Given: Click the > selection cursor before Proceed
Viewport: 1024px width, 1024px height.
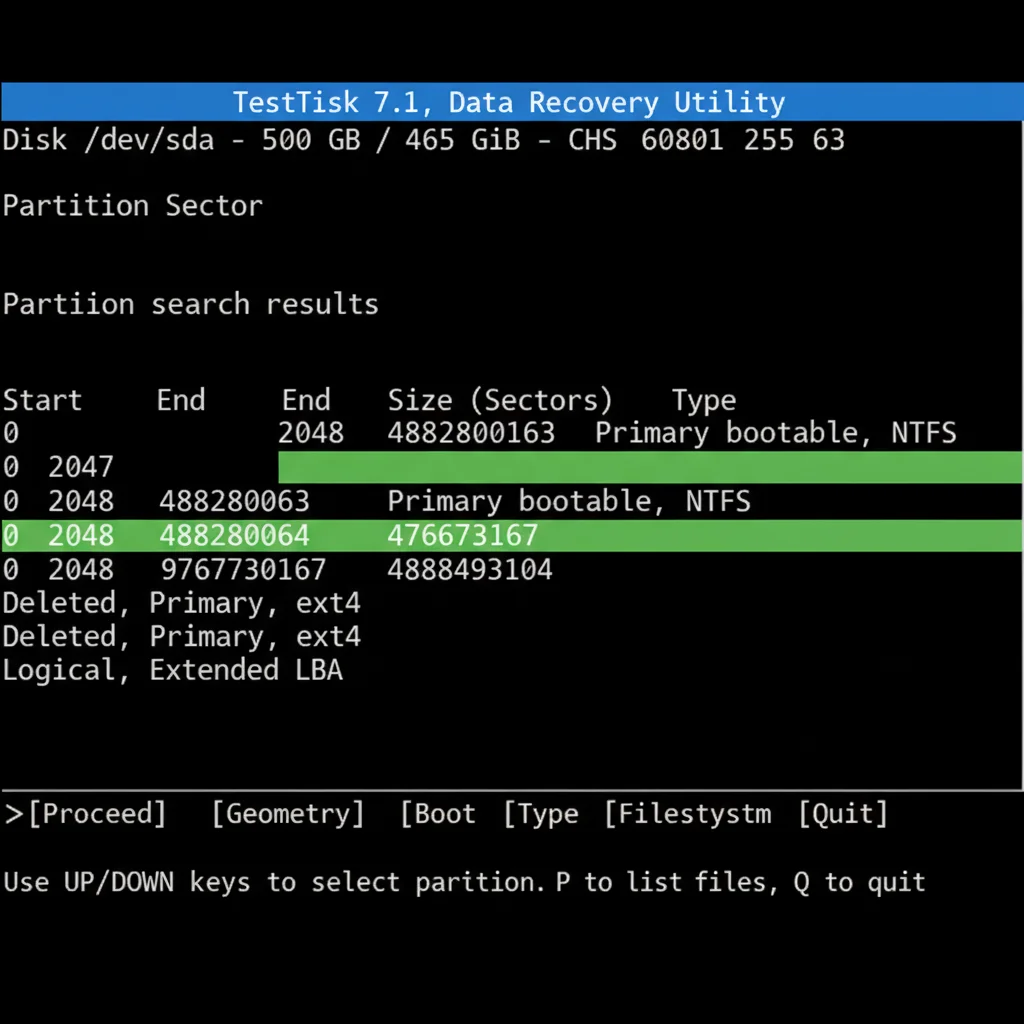Looking at the screenshot, I should pos(14,814).
